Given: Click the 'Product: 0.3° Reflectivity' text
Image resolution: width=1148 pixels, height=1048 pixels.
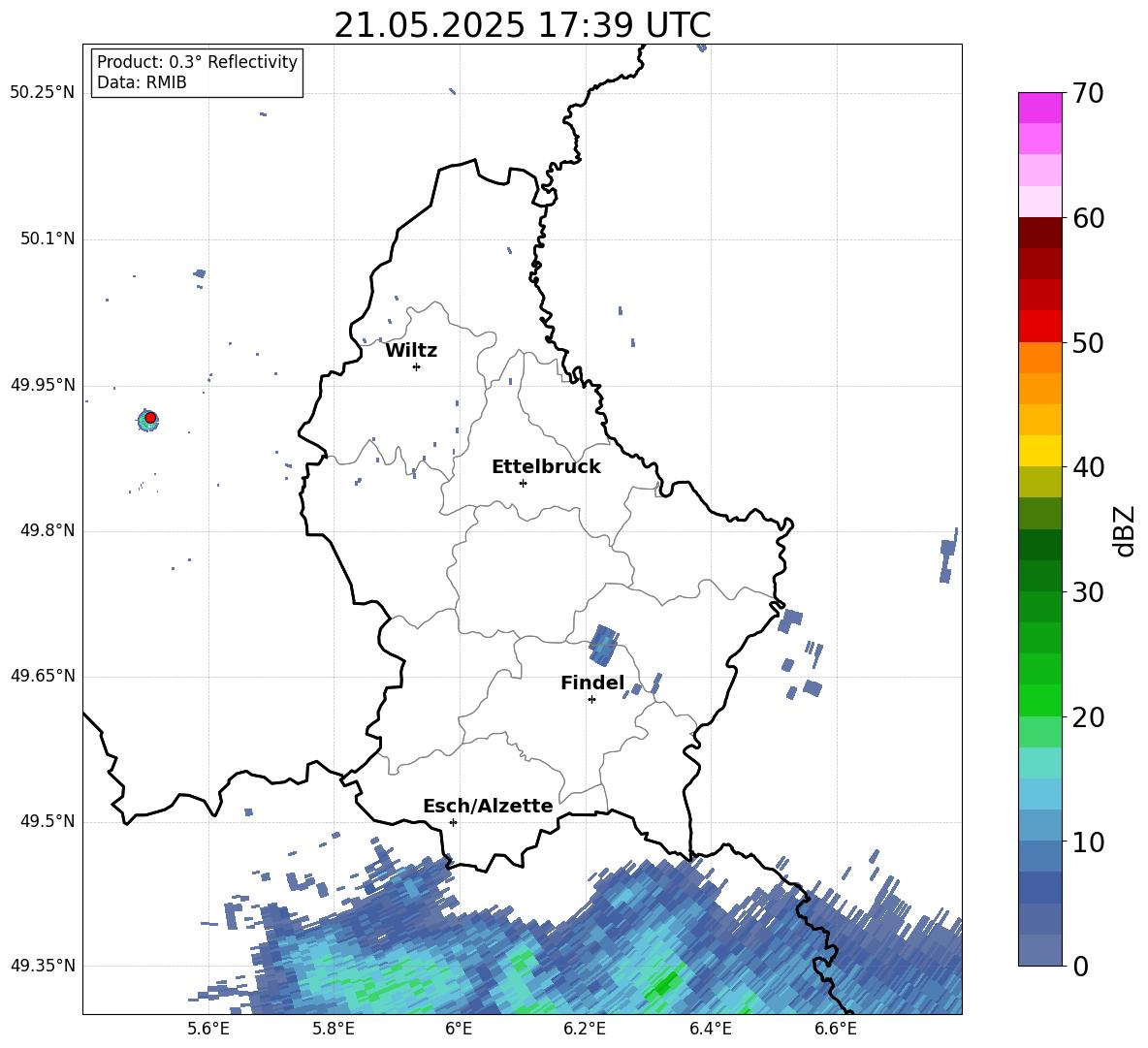Looking at the screenshot, I should tap(197, 62).
